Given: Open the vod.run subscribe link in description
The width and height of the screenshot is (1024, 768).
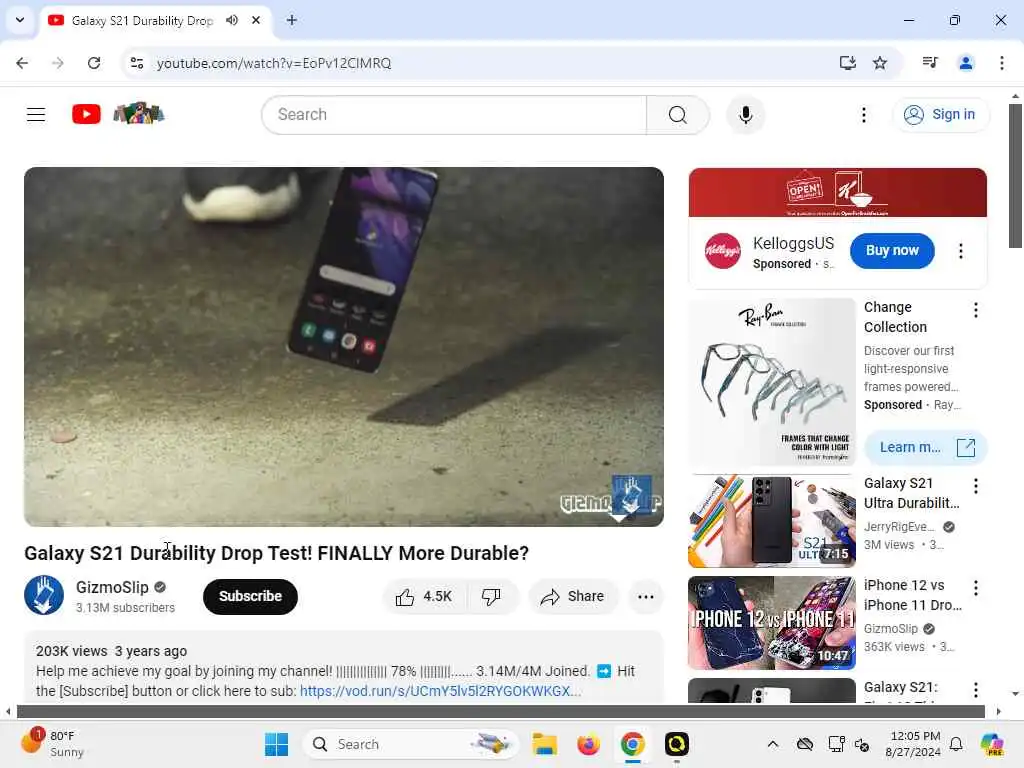Looking at the screenshot, I should [x=440, y=691].
